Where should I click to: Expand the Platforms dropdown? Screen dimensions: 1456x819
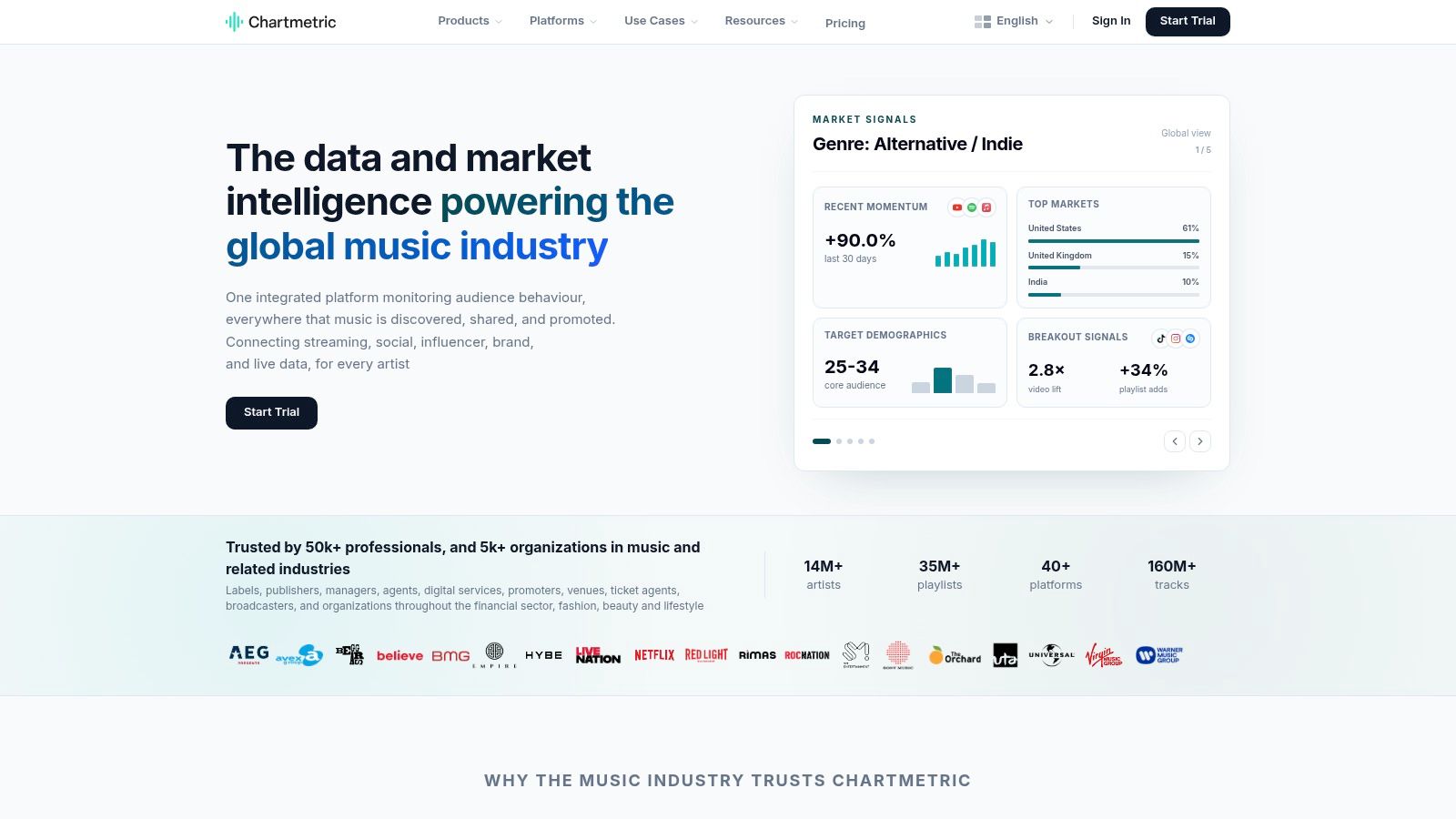[563, 21]
